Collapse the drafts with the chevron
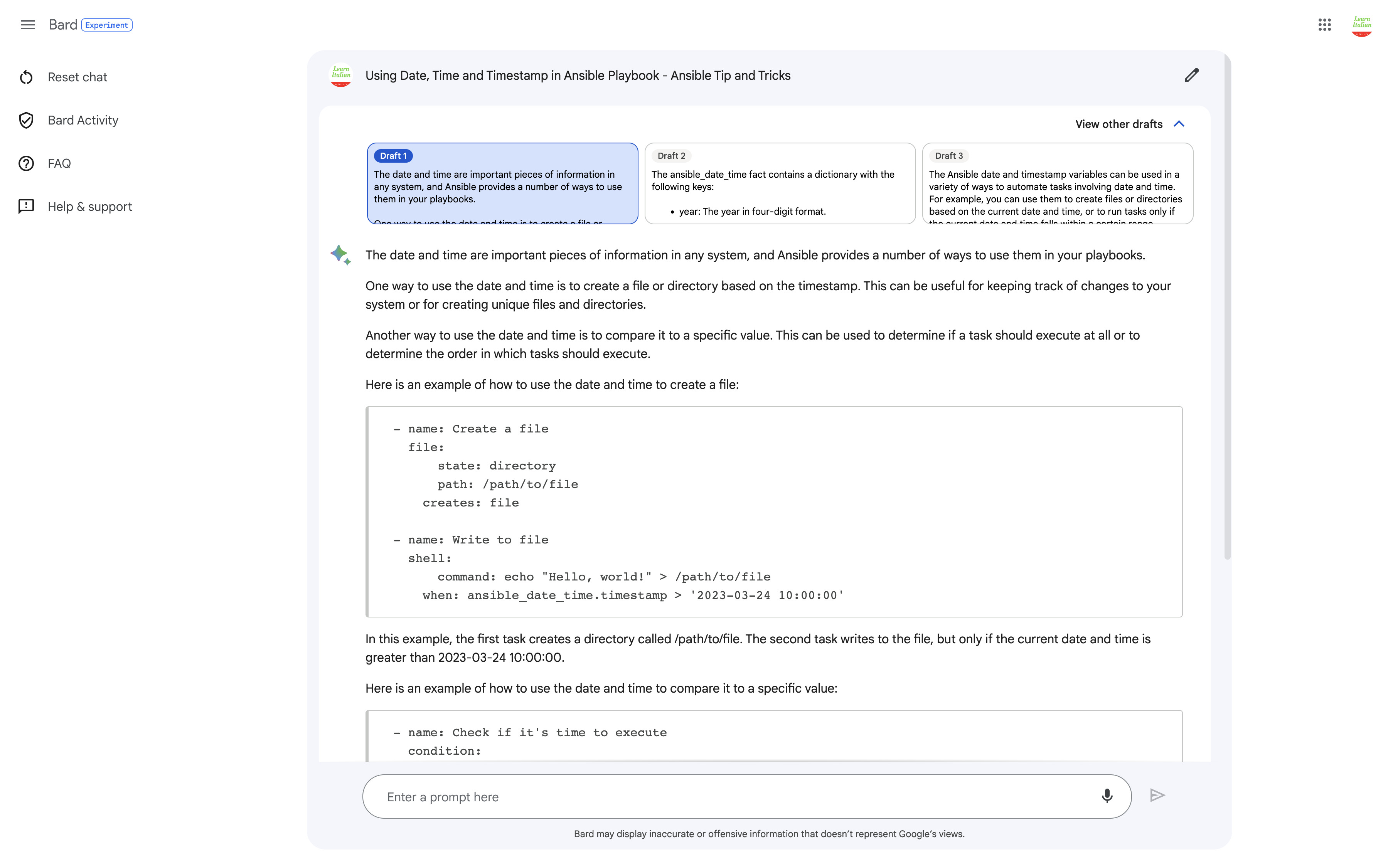Image resolution: width=1388 pixels, height=868 pixels. point(1179,124)
